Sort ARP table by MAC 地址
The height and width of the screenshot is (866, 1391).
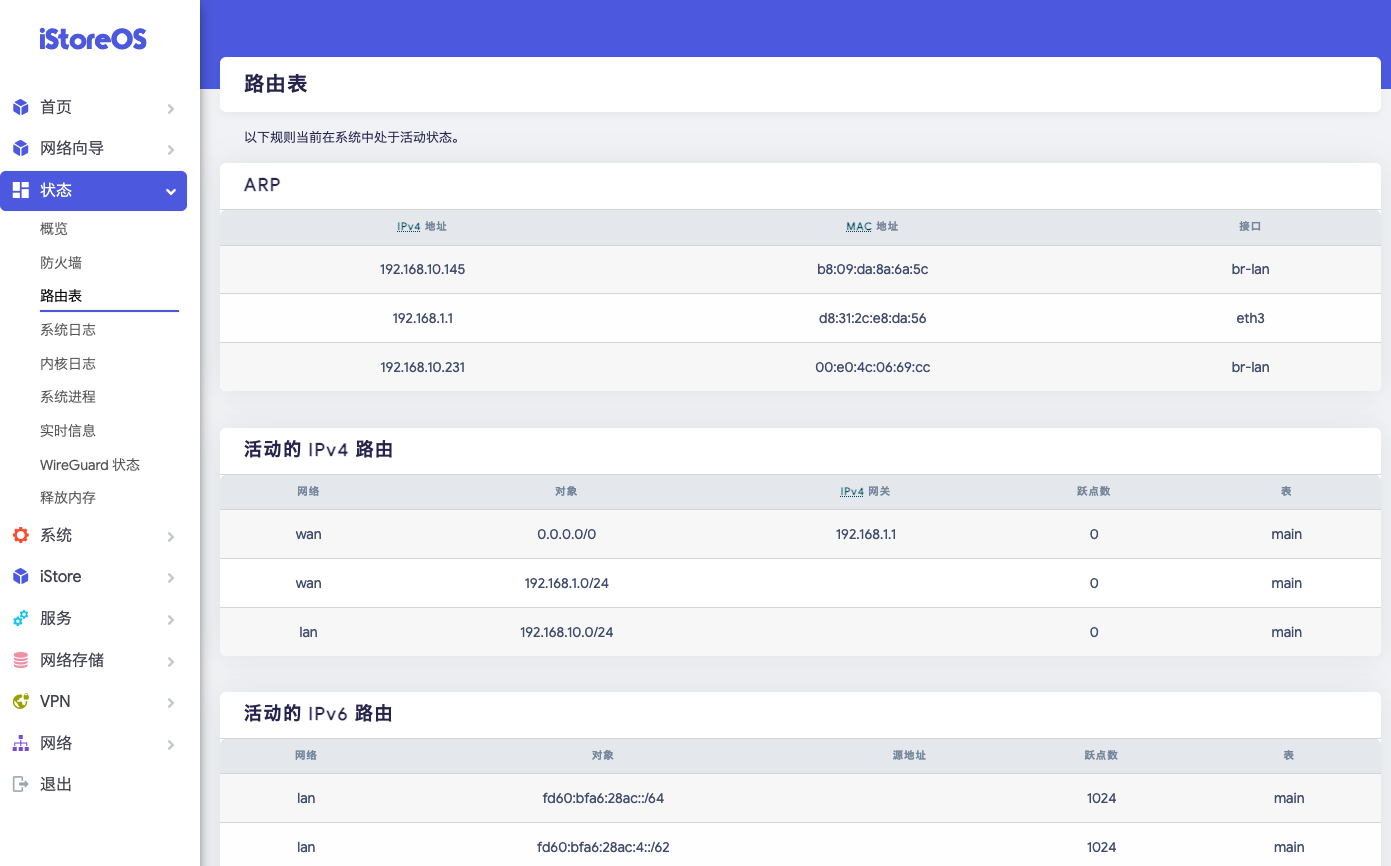(x=870, y=226)
